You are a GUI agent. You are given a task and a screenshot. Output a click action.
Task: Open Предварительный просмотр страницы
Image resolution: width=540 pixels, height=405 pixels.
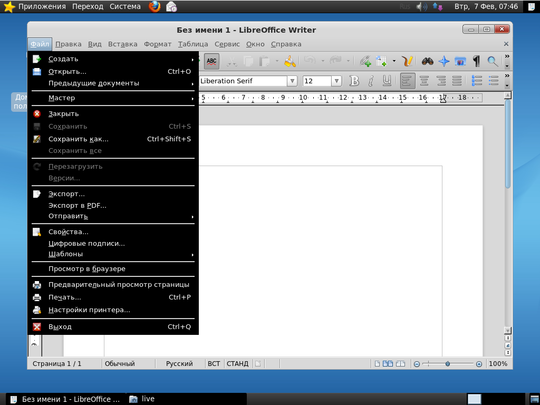tap(113, 284)
